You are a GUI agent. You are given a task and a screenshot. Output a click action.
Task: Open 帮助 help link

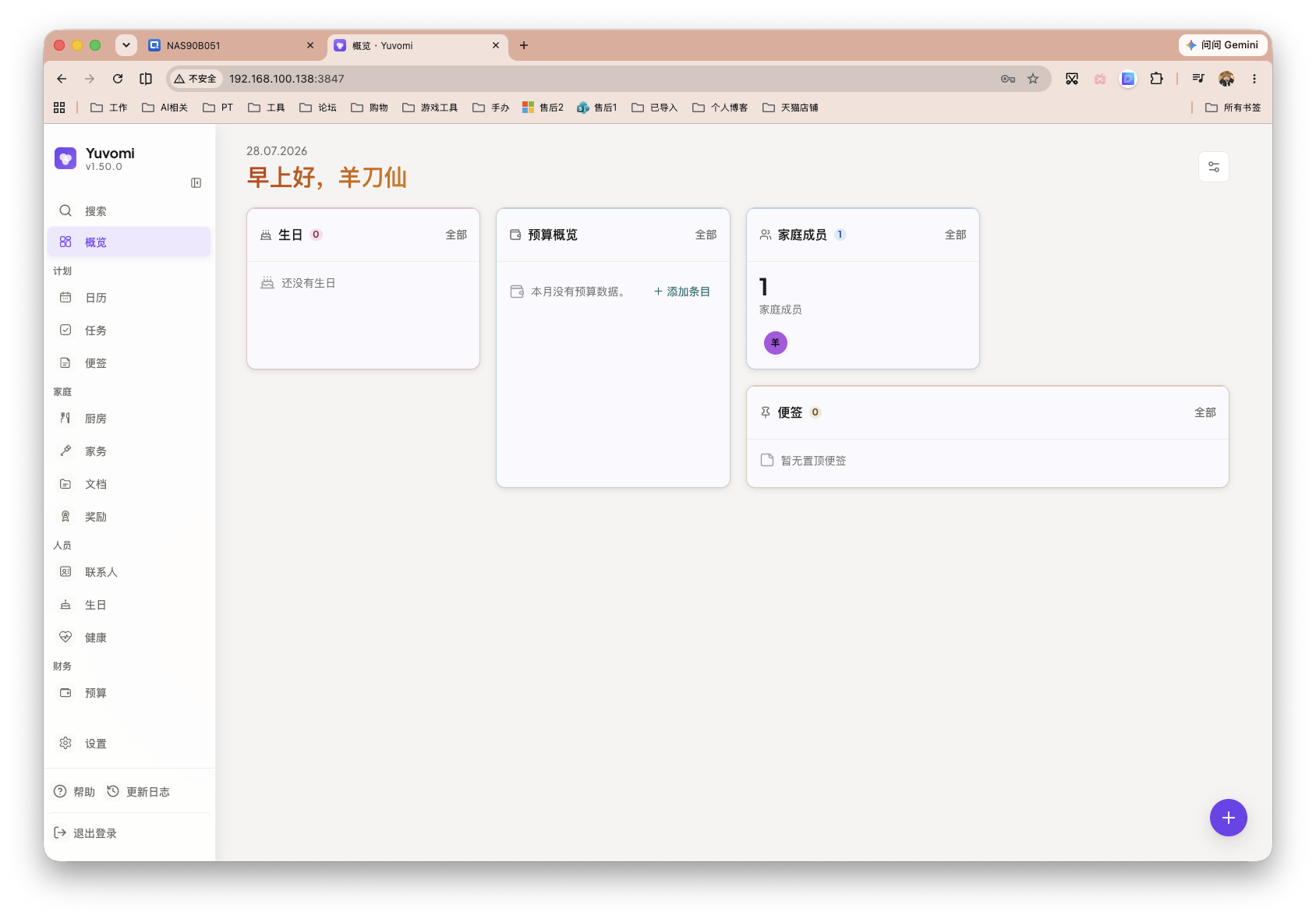74,791
